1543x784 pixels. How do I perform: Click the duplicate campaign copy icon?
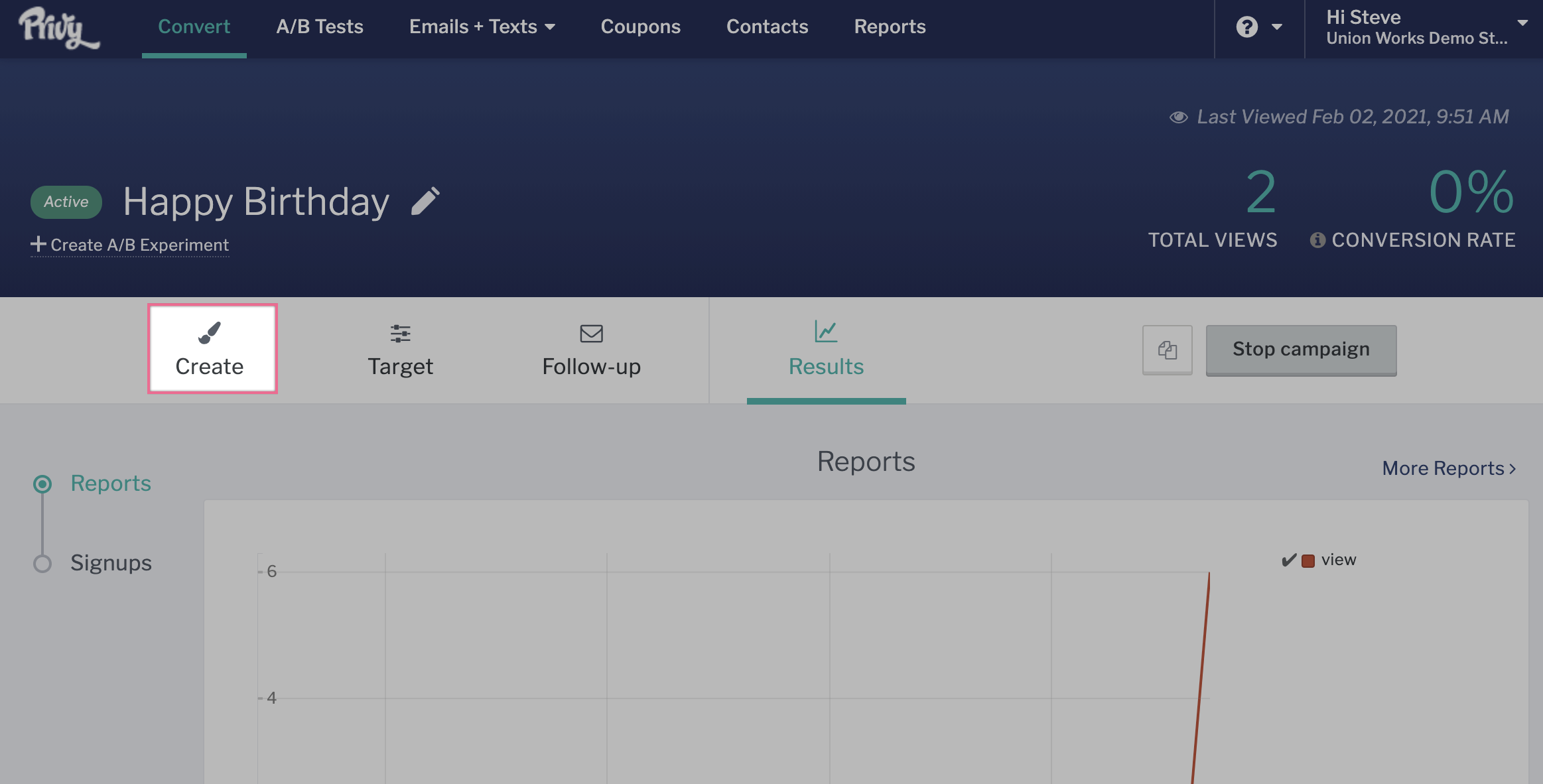point(1167,350)
